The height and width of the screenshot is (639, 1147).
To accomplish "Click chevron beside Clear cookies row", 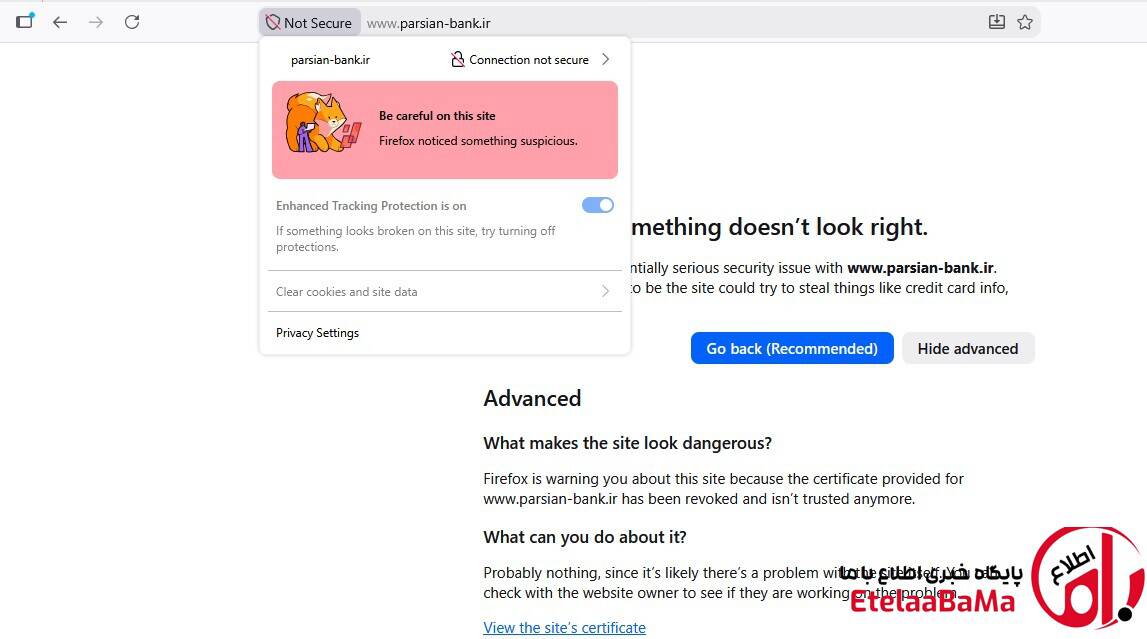I will (605, 292).
